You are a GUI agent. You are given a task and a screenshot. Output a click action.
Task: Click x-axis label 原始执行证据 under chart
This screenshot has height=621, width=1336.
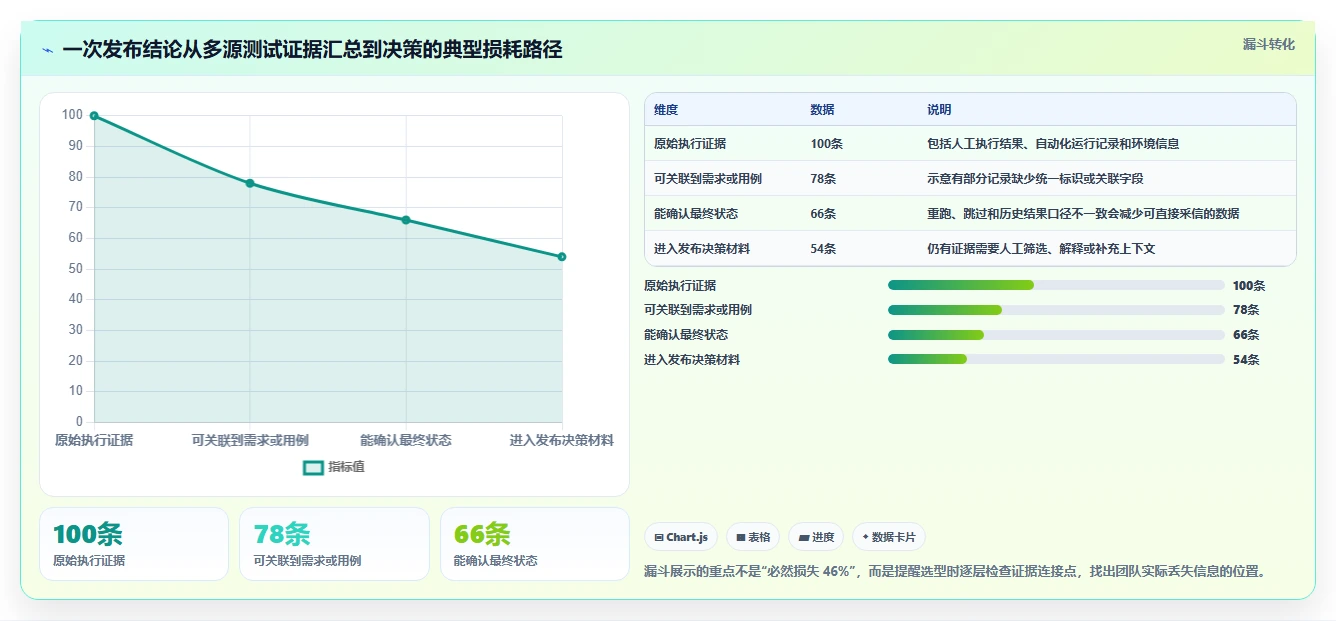[94, 440]
